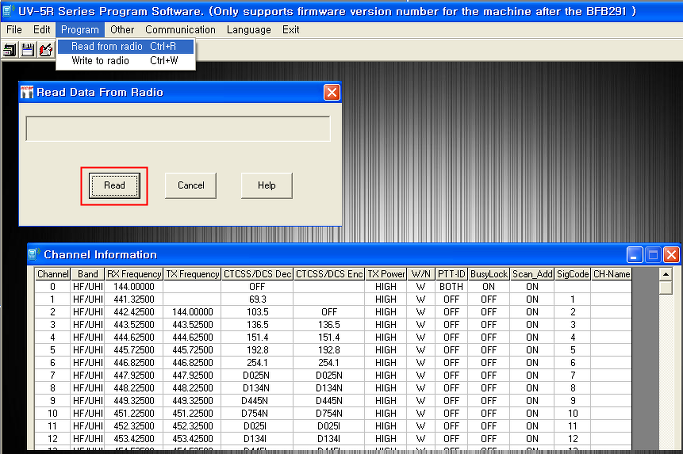683x454 pixels.
Task: Click the CTCSS/DCS Enc column header
Action: tap(329, 274)
